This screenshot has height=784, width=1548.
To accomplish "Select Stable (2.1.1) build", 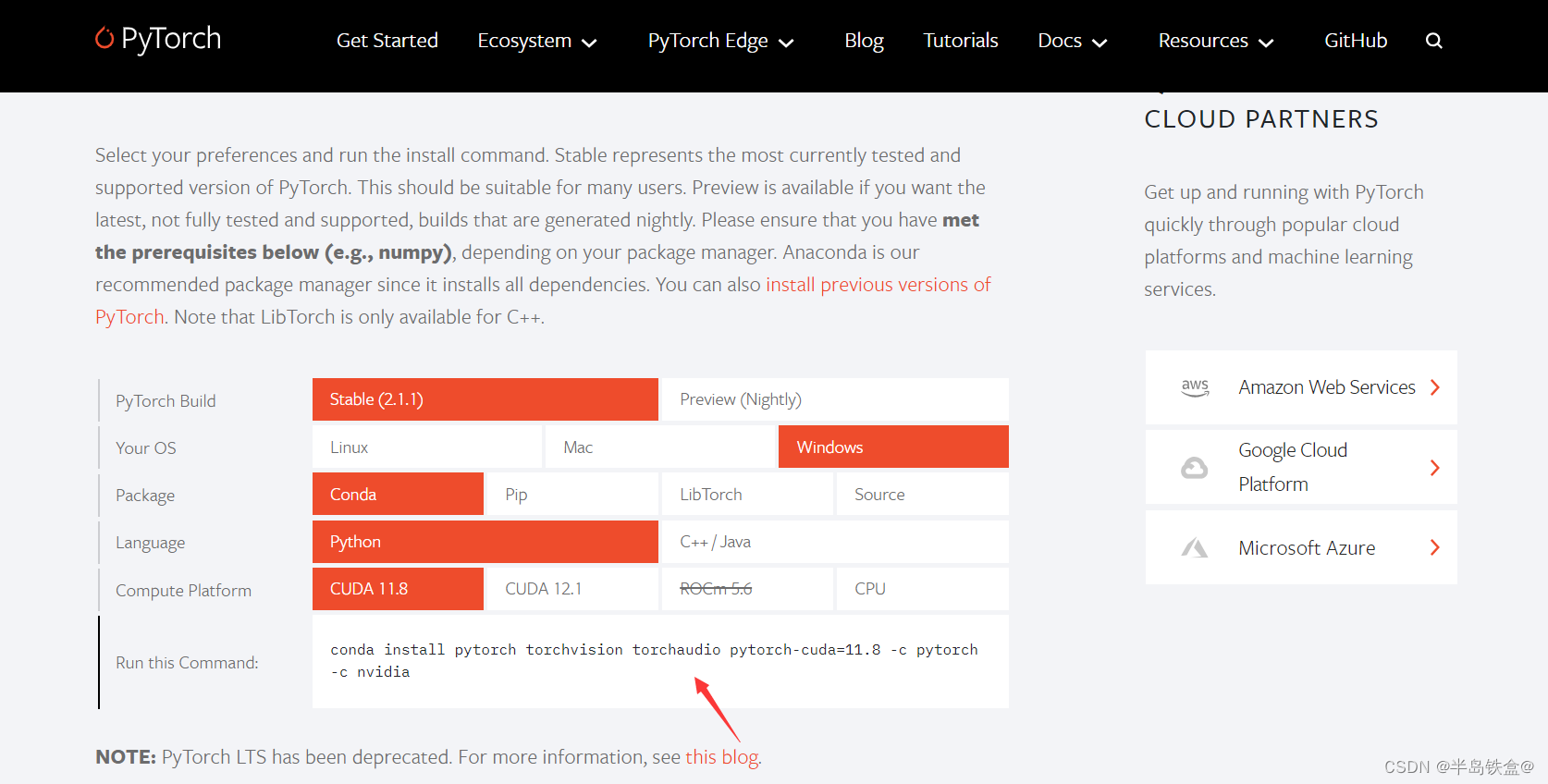I will 485,399.
